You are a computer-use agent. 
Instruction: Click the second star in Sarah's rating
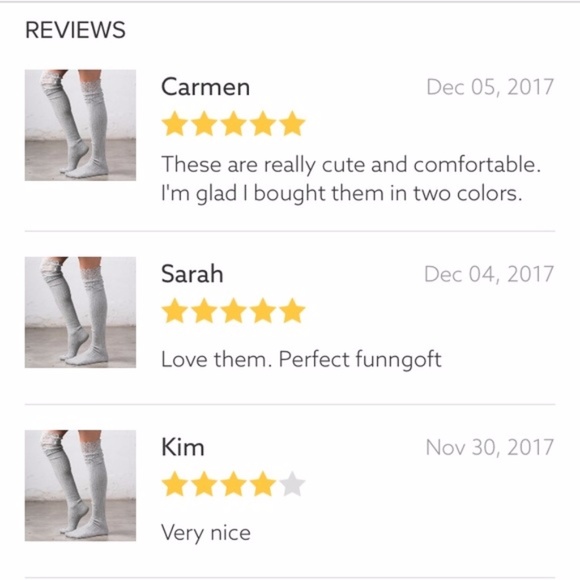coord(204,311)
